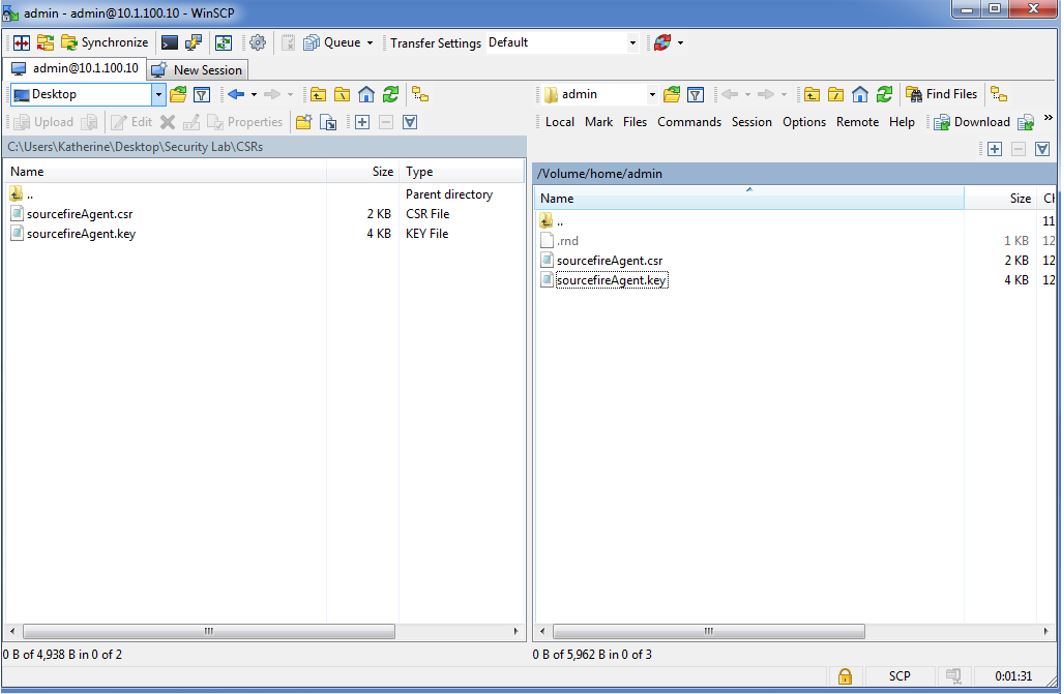1064x694 pixels.
Task: Expand toolbar overflow chevron near Download
Action: 1048,118
